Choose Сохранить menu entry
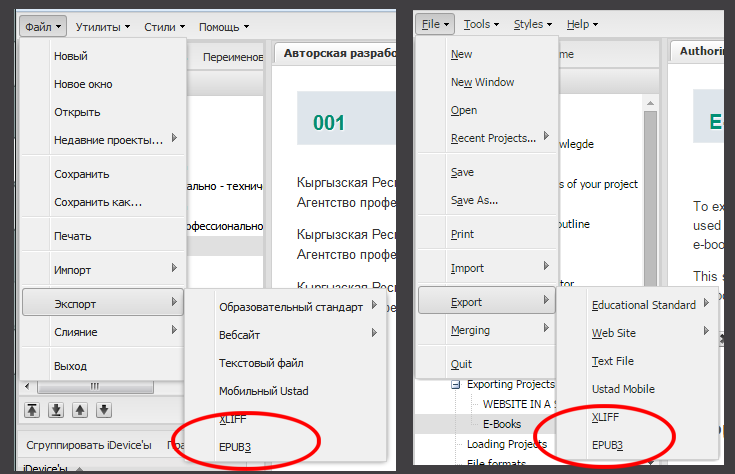This screenshot has height=474, width=735. (103, 174)
